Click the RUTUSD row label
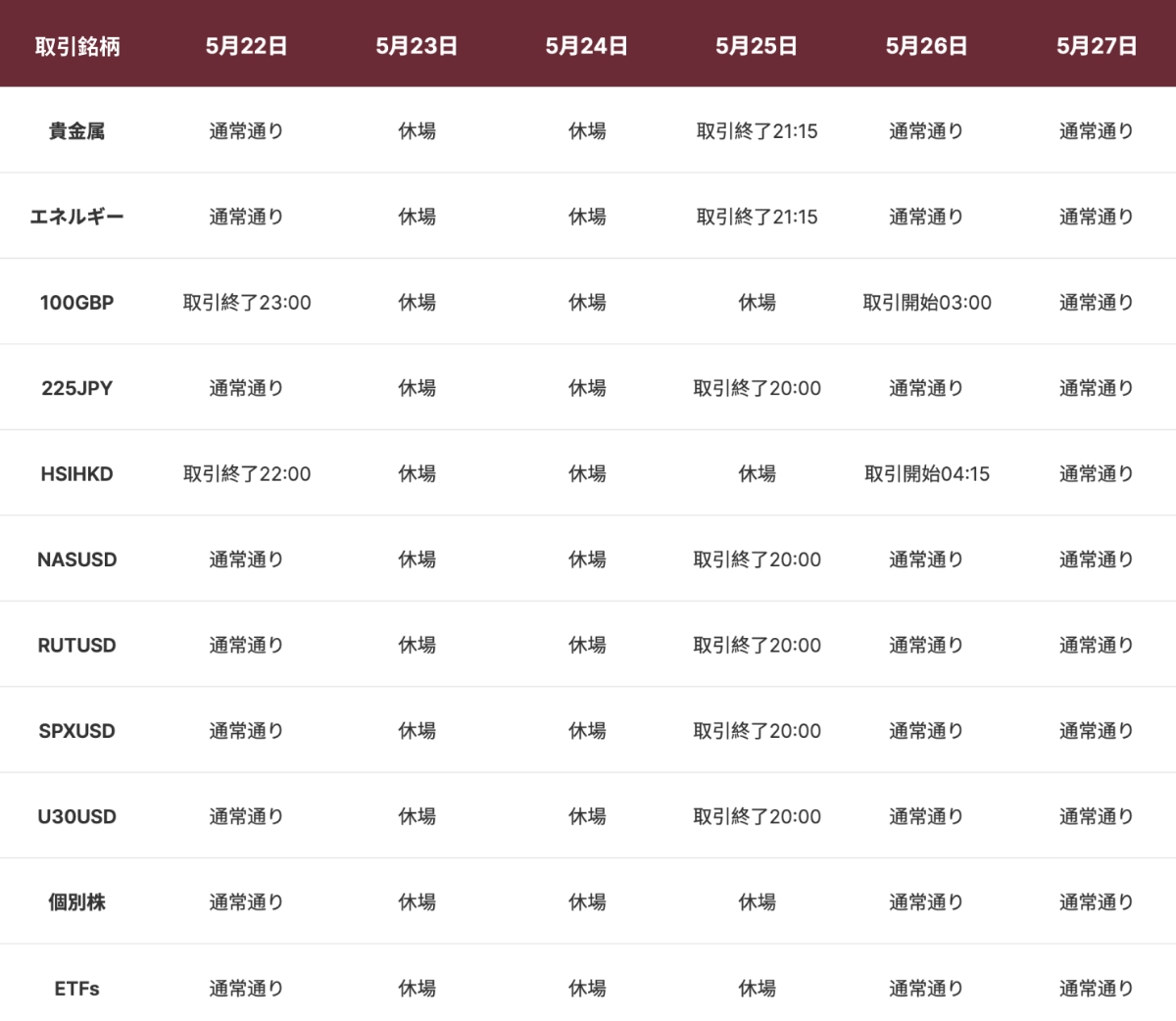 click(77, 646)
